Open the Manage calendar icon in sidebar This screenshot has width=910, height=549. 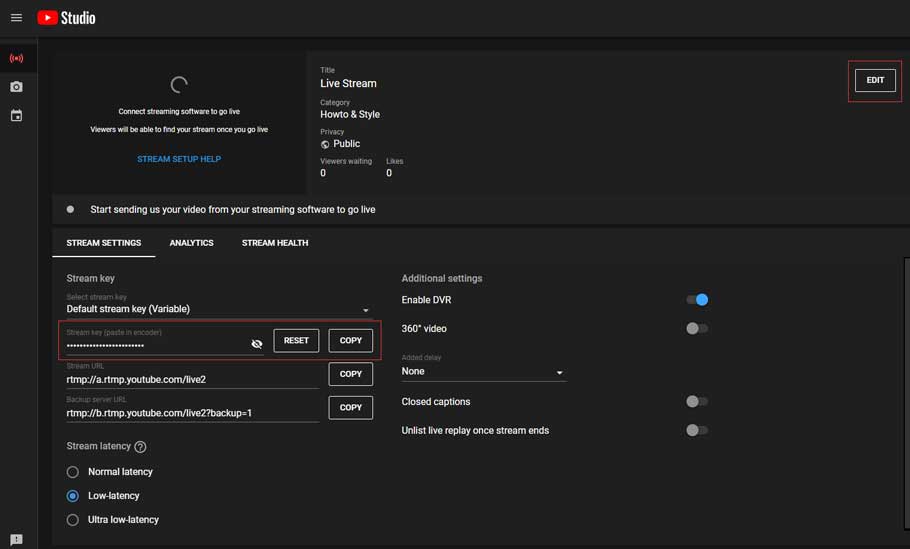click(16, 116)
